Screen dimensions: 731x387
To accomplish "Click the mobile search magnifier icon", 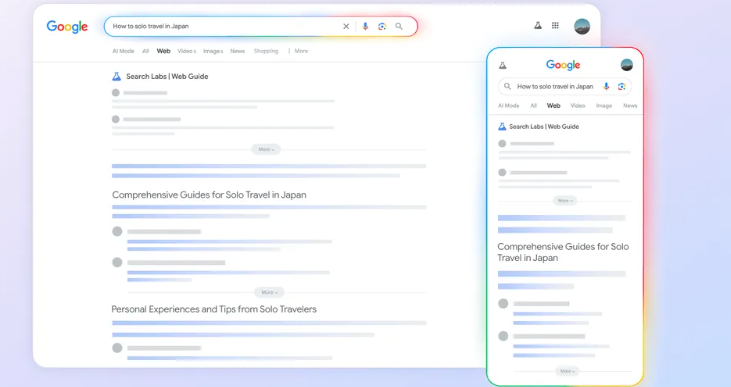I will pos(507,86).
